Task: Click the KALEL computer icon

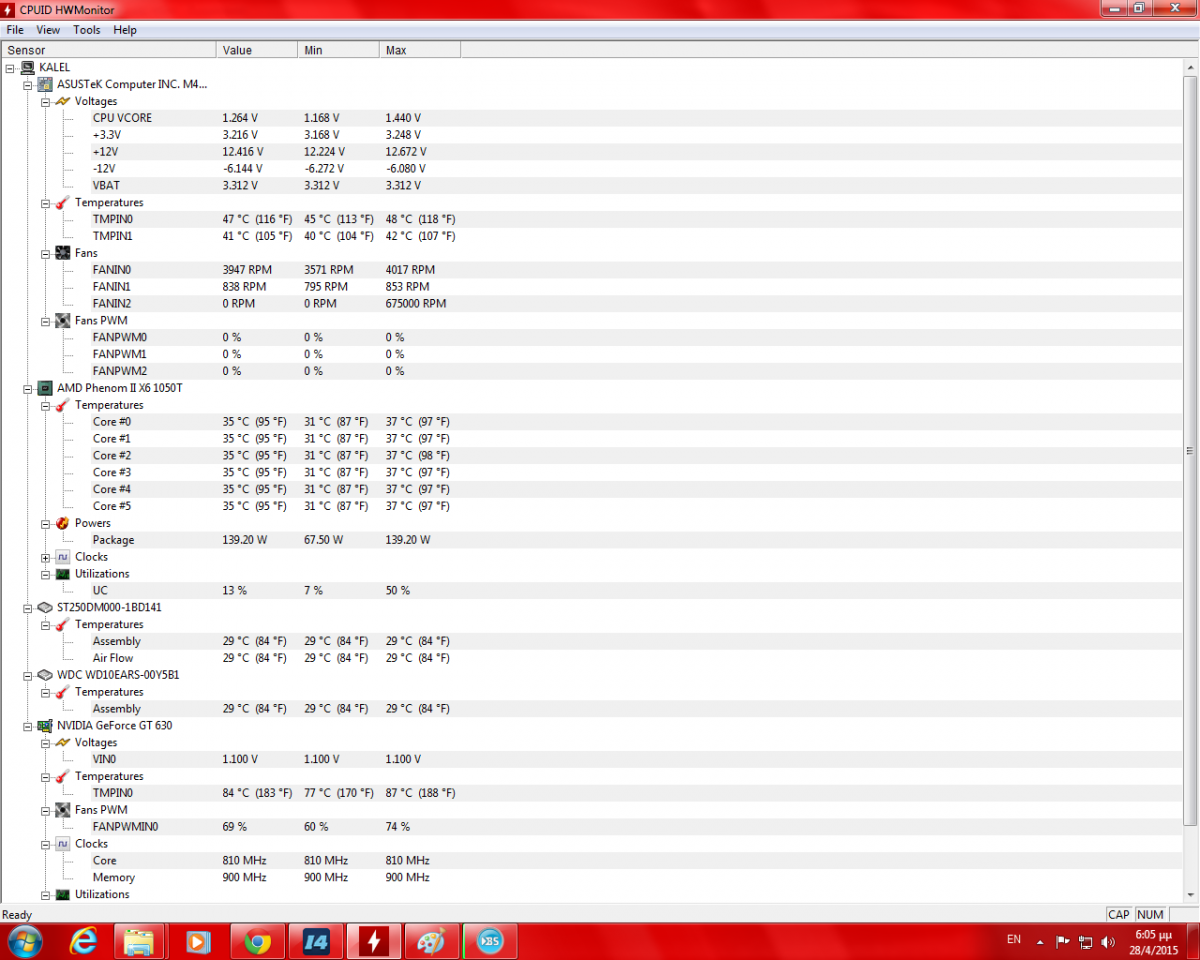Action: pyautogui.click(x=27, y=67)
